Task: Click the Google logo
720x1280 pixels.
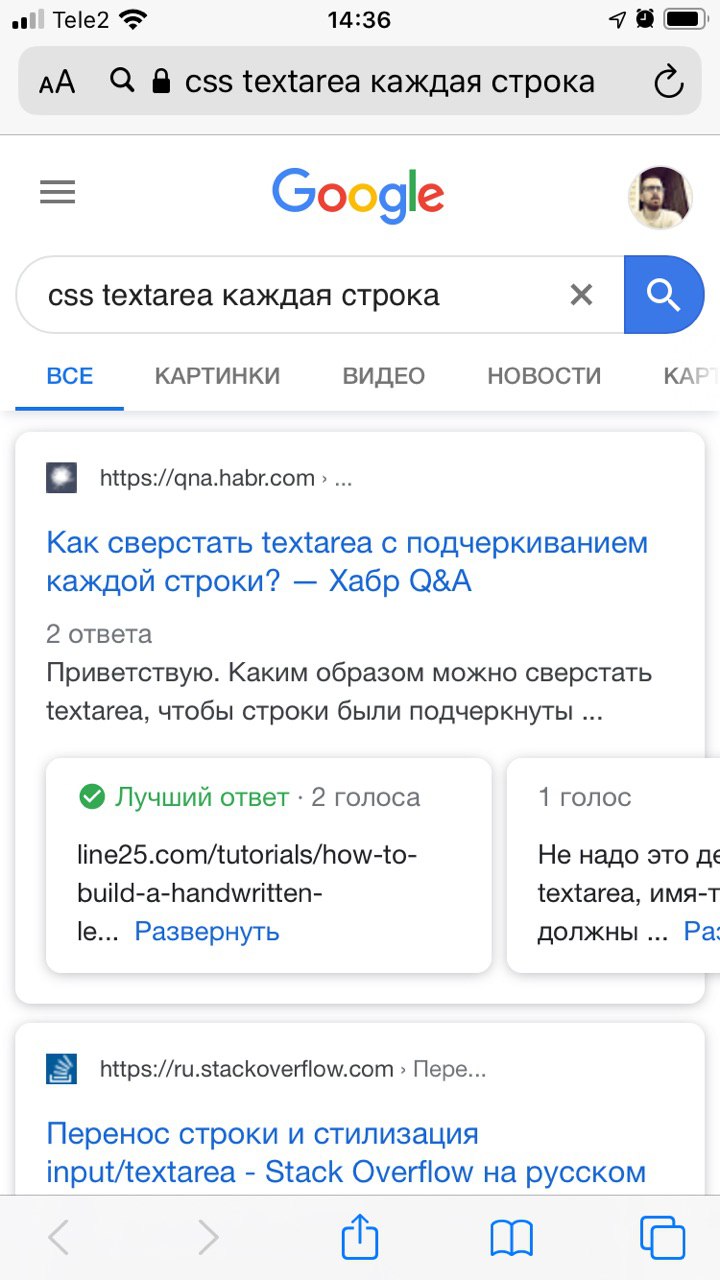Action: 358,195
